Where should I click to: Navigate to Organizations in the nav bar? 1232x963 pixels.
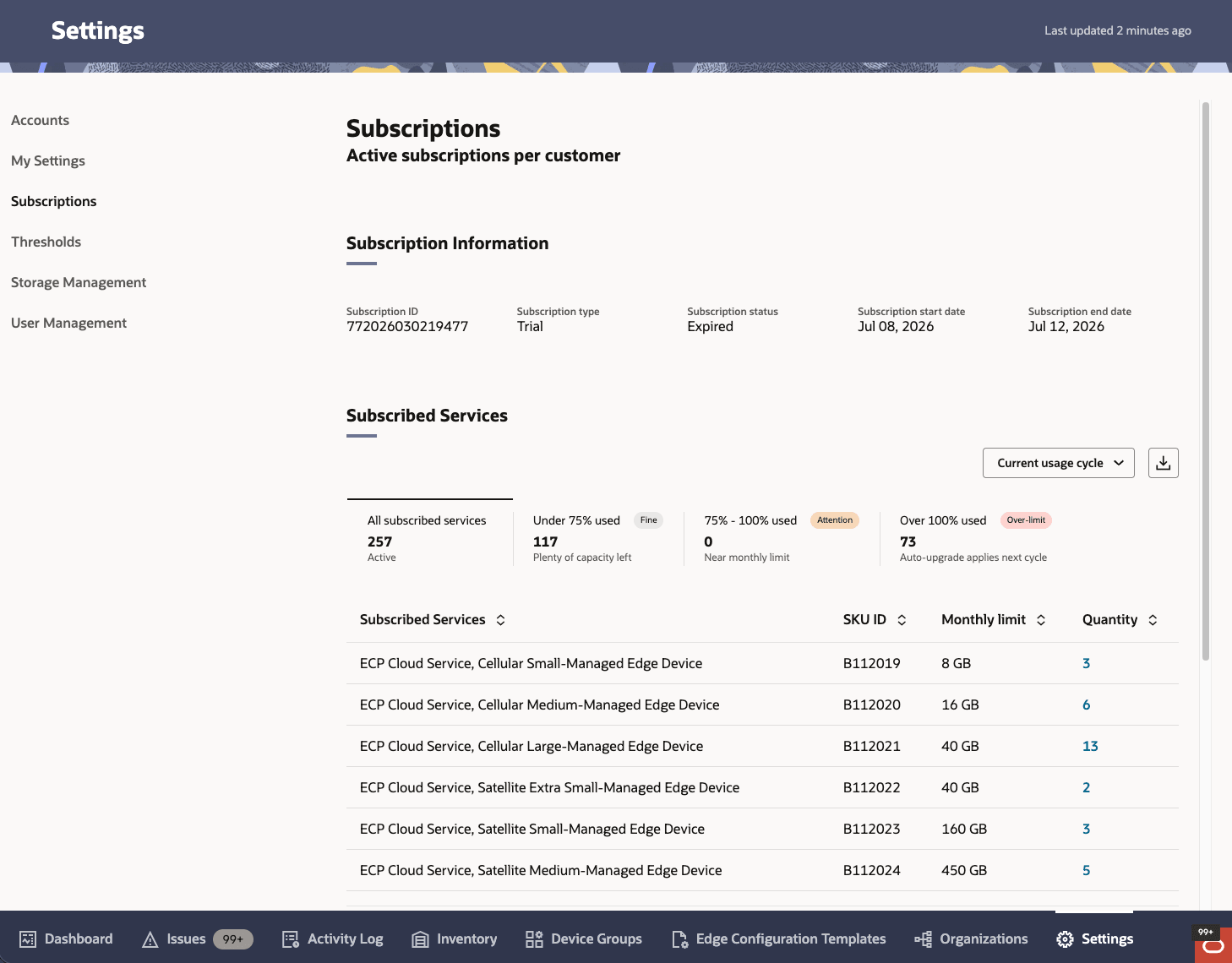tap(971, 939)
